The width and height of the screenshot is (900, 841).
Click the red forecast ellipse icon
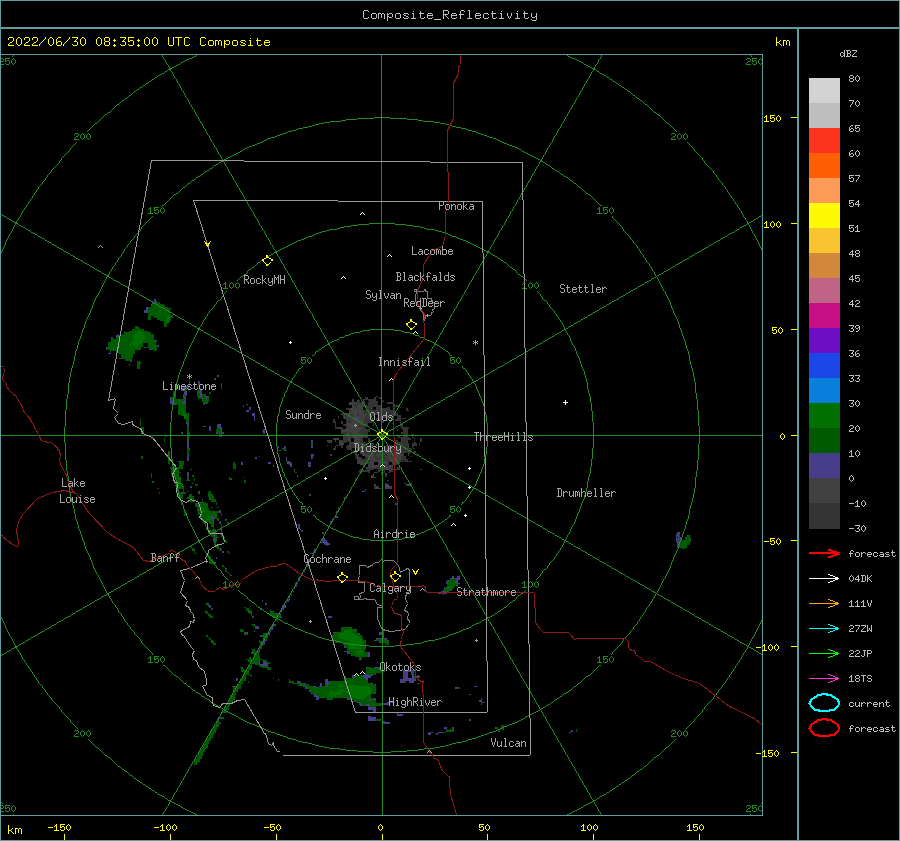coord(824,728)
